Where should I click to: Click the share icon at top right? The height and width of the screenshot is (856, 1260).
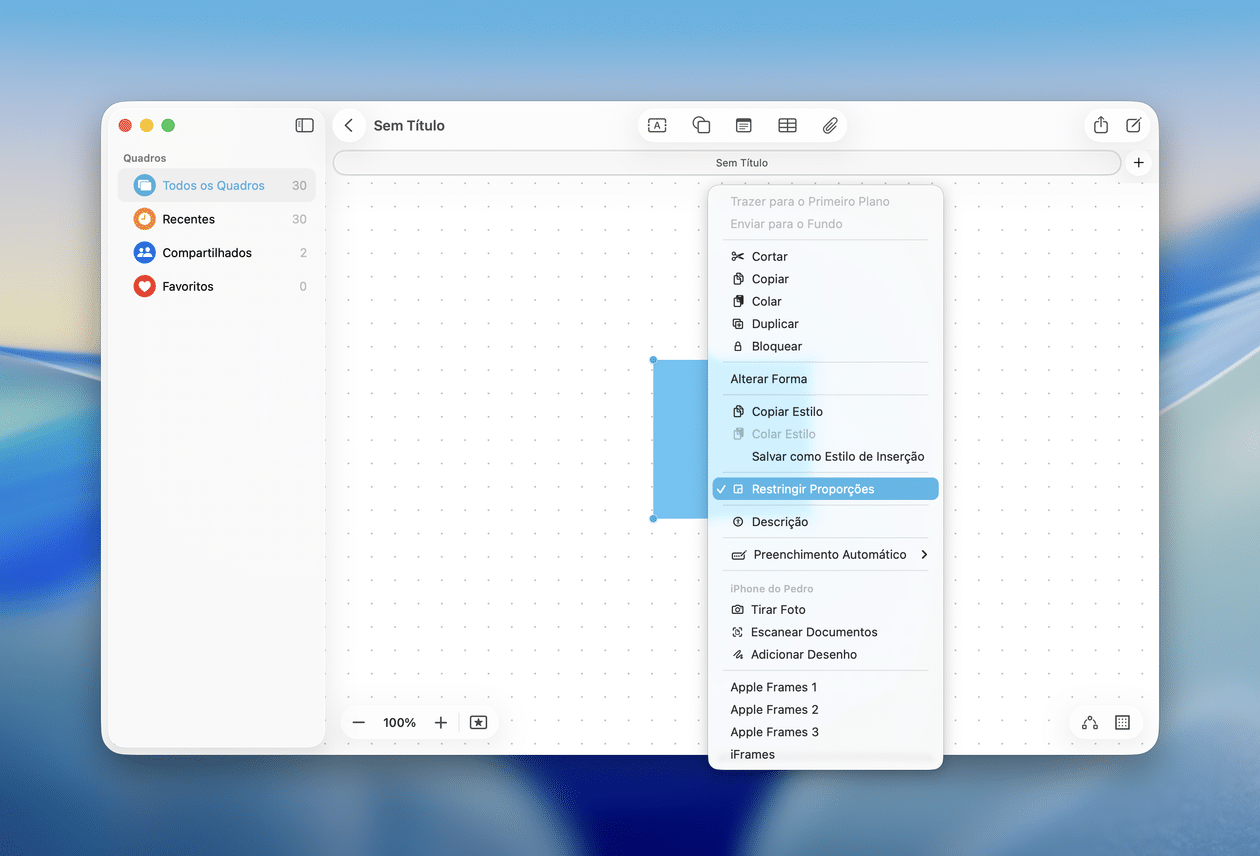1100,126
